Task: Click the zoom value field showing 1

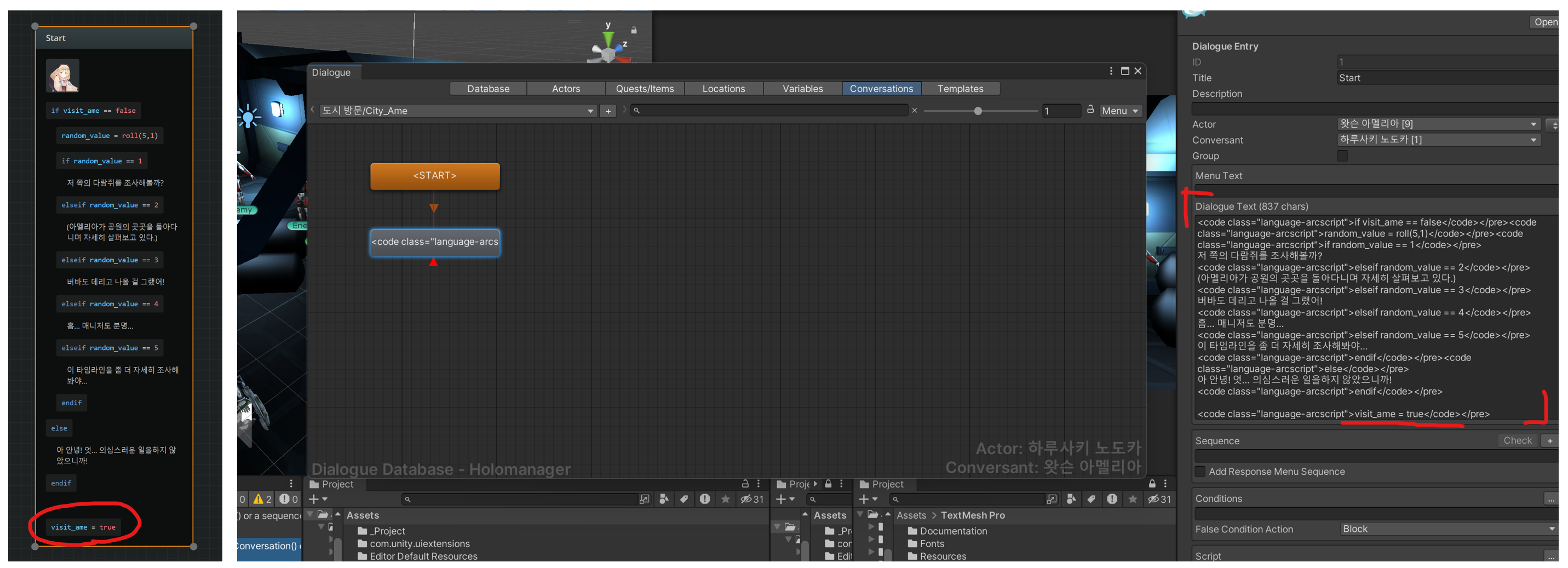Action: pos(1061,111)
